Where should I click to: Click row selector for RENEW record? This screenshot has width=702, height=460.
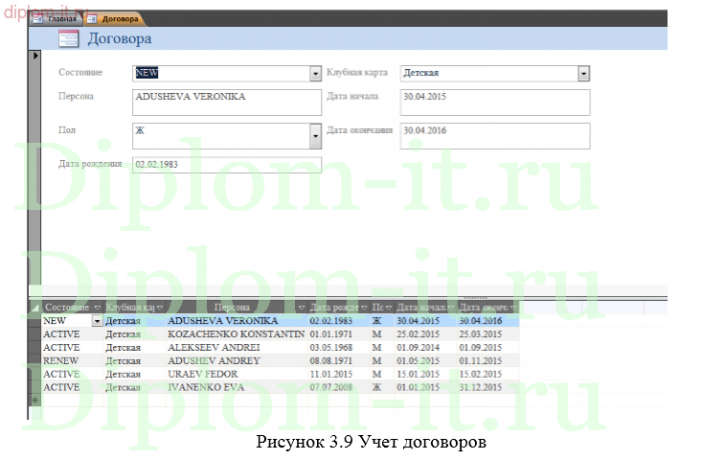tap(34, 361)
